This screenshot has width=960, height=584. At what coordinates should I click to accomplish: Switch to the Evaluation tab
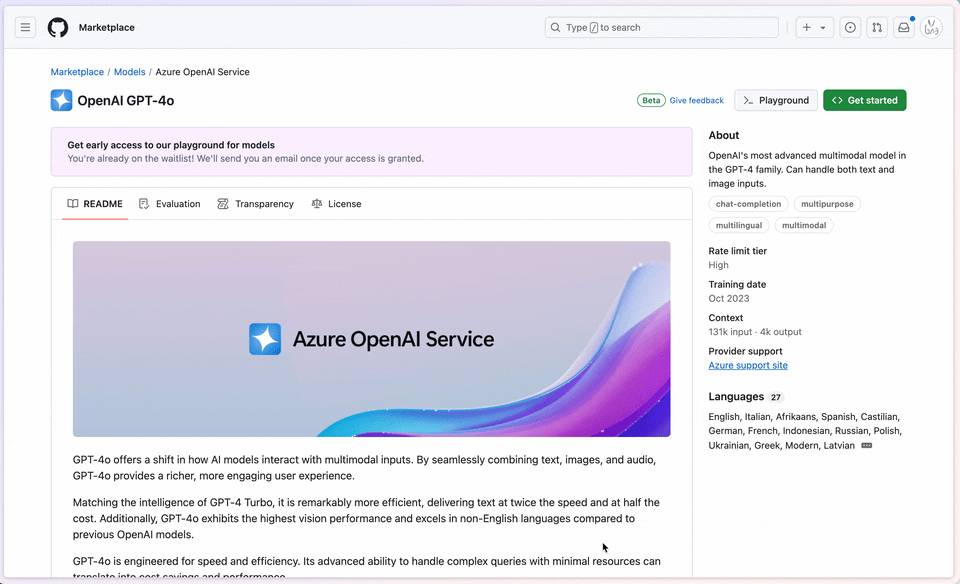(x=170, y=204)
